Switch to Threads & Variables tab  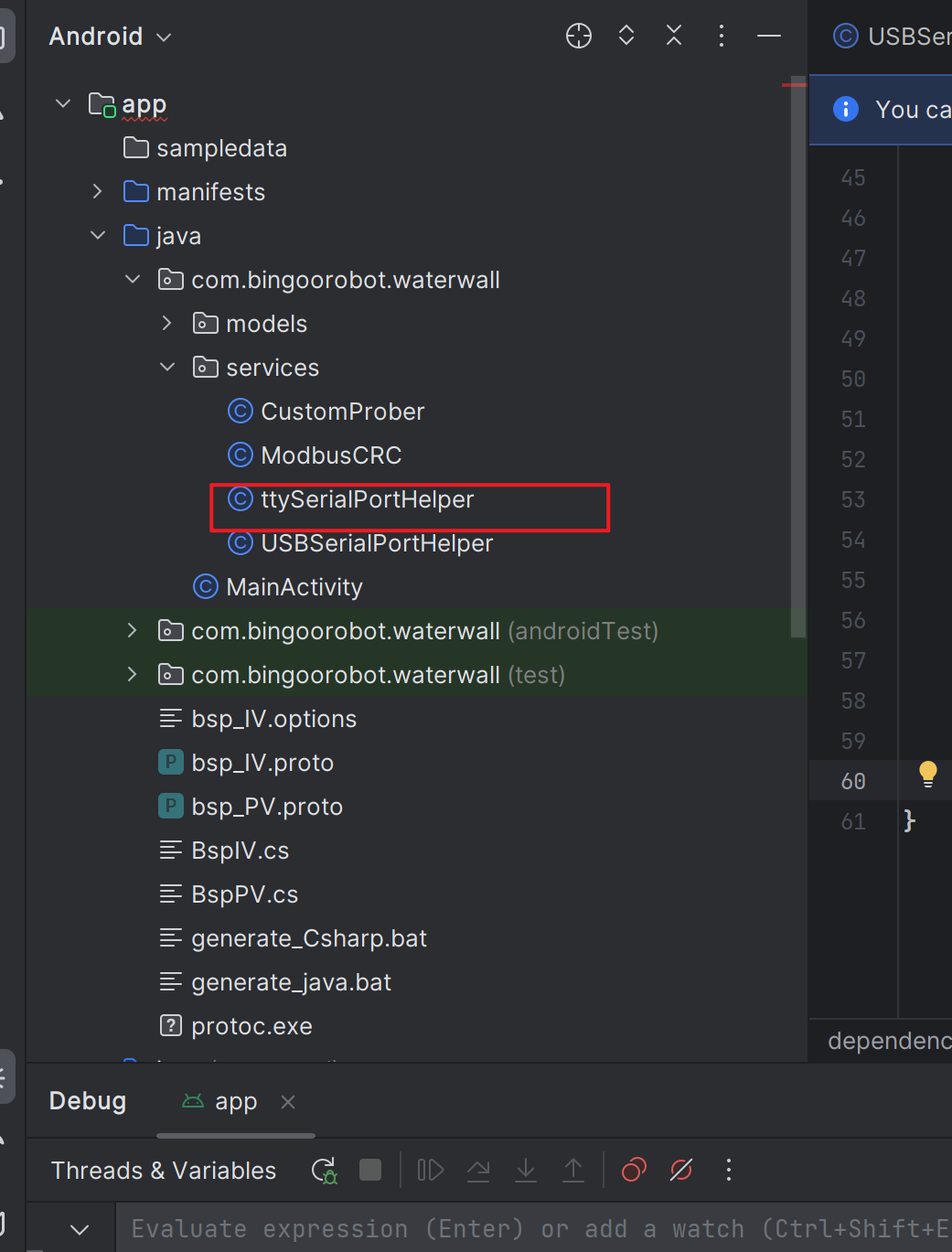click(164, 1171)
